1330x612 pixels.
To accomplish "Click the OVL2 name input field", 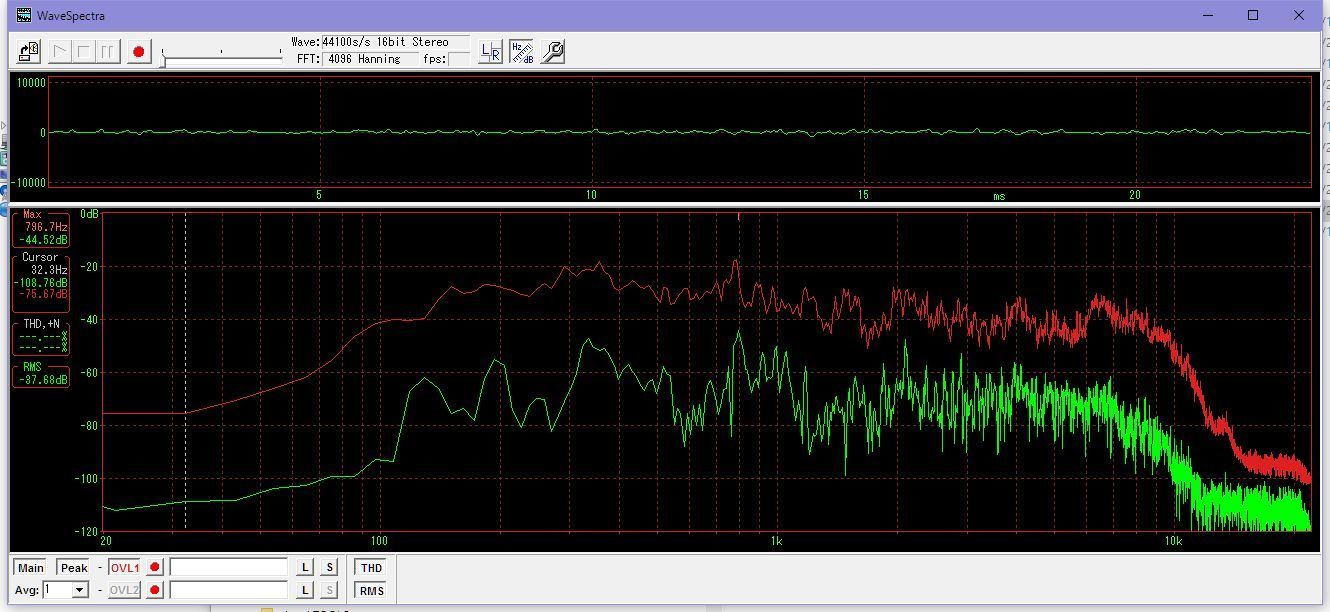I will coord(229,590).
